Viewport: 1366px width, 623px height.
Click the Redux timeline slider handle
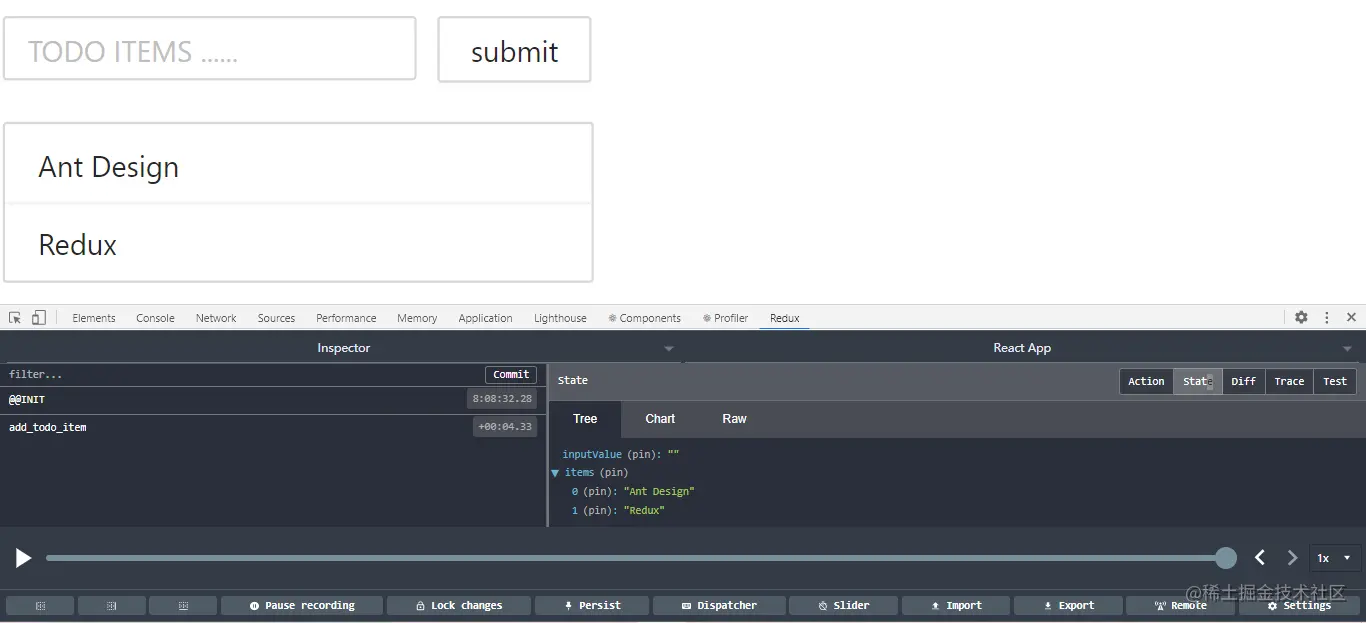(1226, 558)
